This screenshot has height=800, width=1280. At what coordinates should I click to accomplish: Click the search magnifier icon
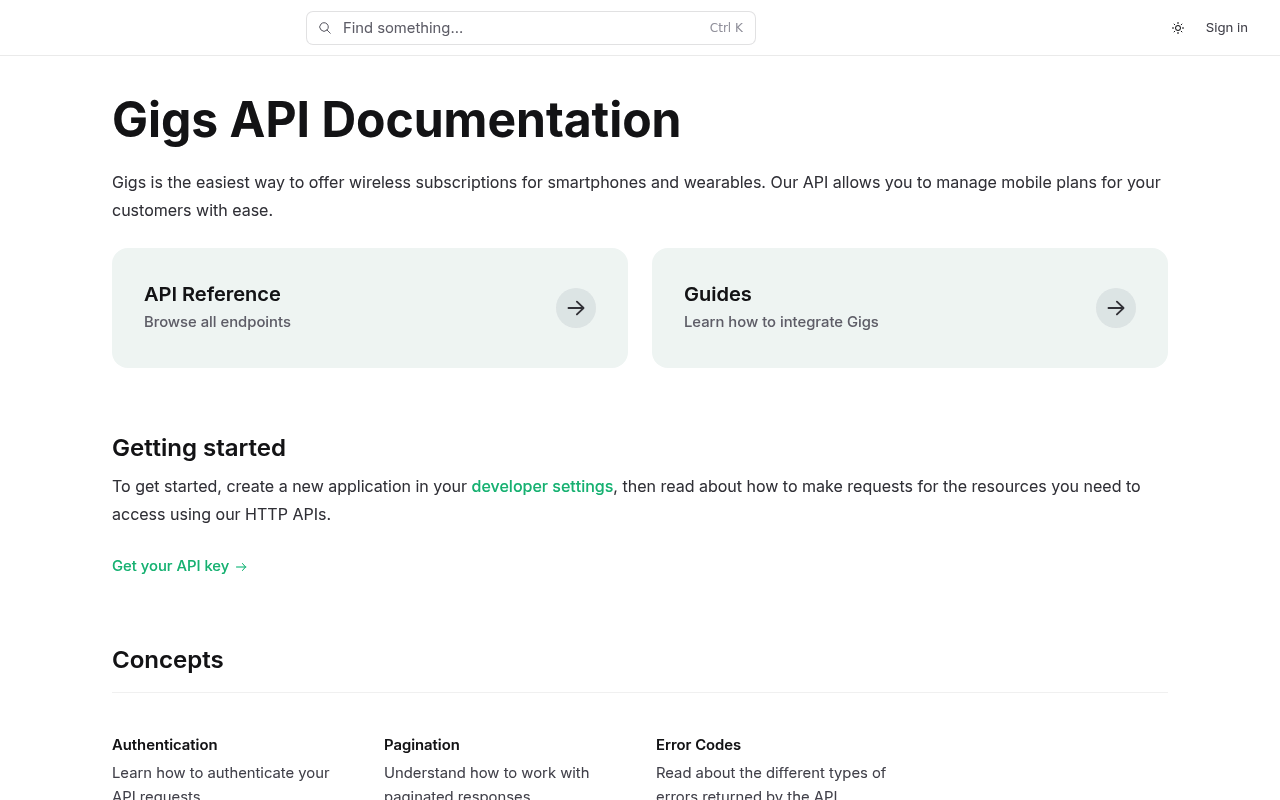coord(325,28)
